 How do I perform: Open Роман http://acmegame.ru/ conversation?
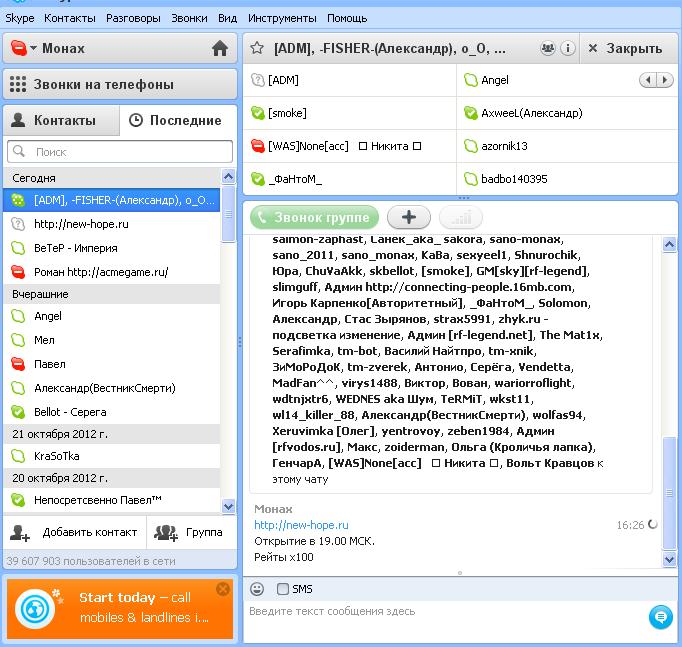click(x=112, y=272)
